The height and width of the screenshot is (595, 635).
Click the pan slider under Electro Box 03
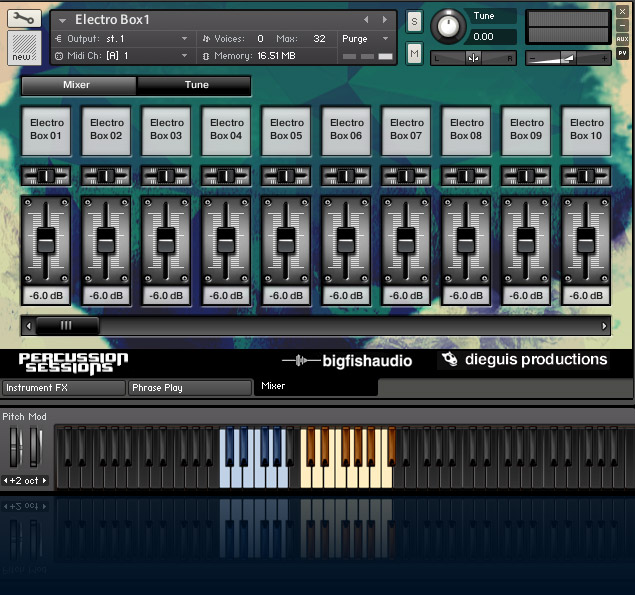click(x=166, y=176)
